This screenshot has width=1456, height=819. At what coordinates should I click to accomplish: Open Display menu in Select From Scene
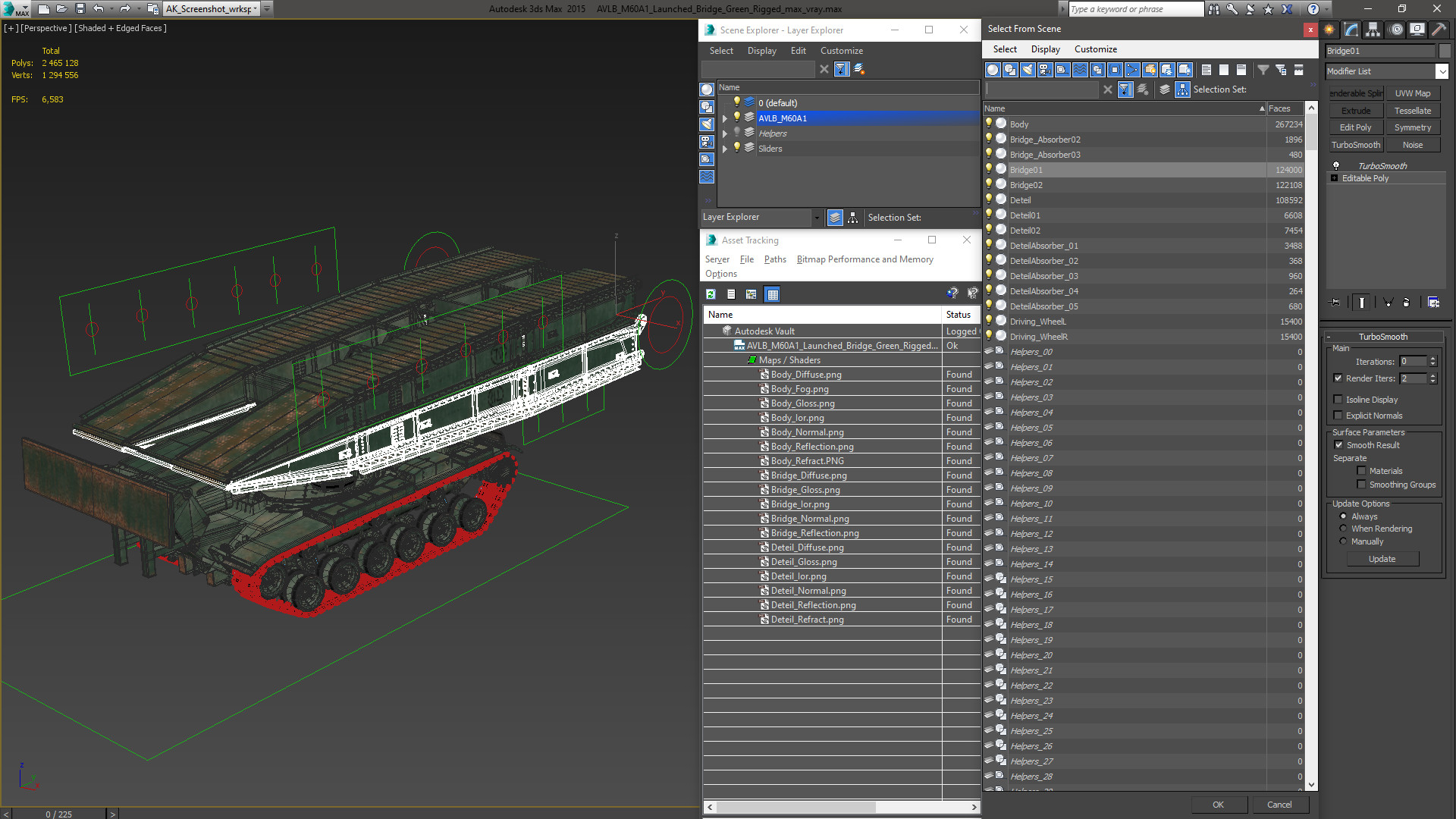pos(1045,49)
